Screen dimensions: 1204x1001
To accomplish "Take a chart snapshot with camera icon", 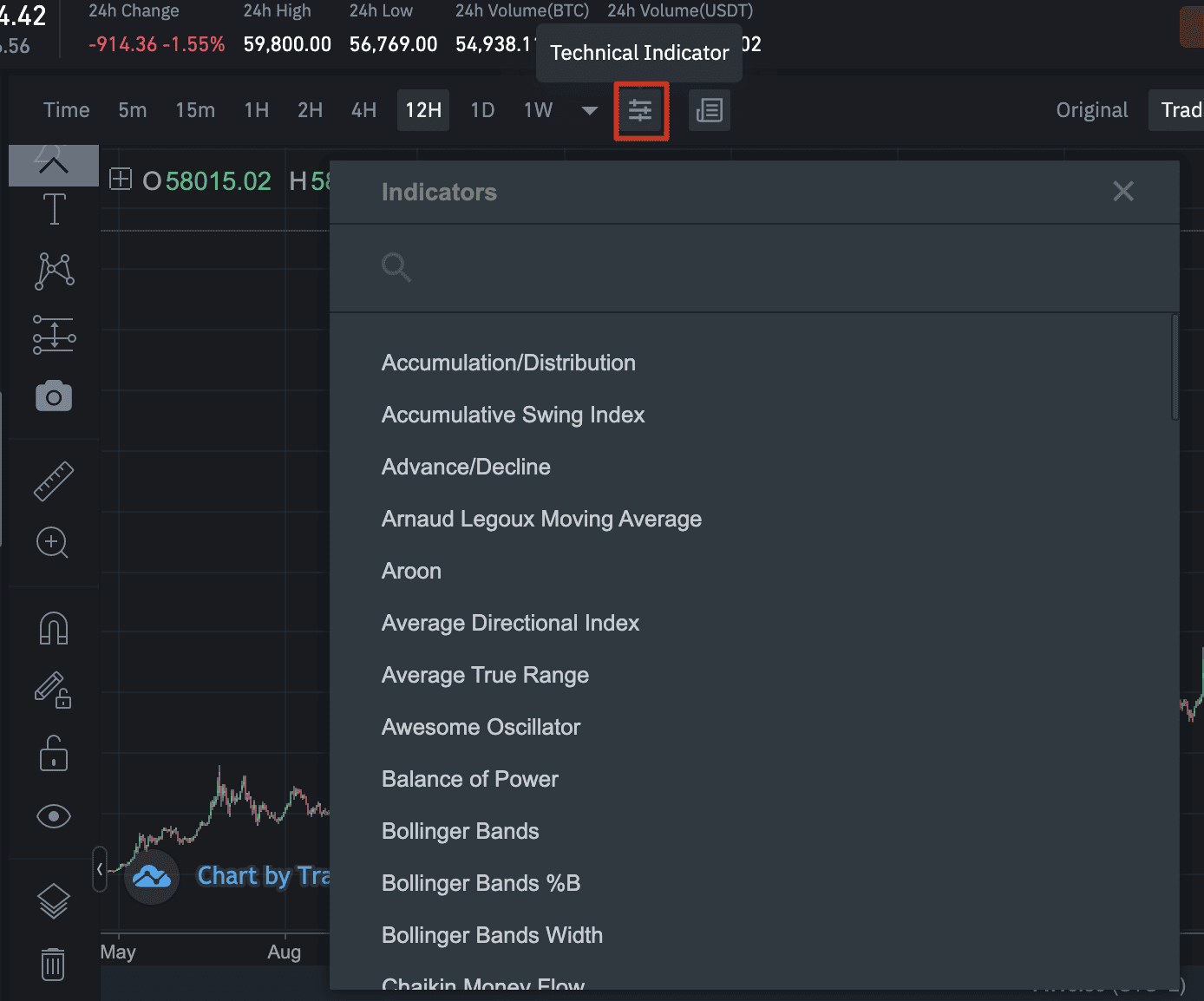I will pyautogui.click(x=54, y=396).
